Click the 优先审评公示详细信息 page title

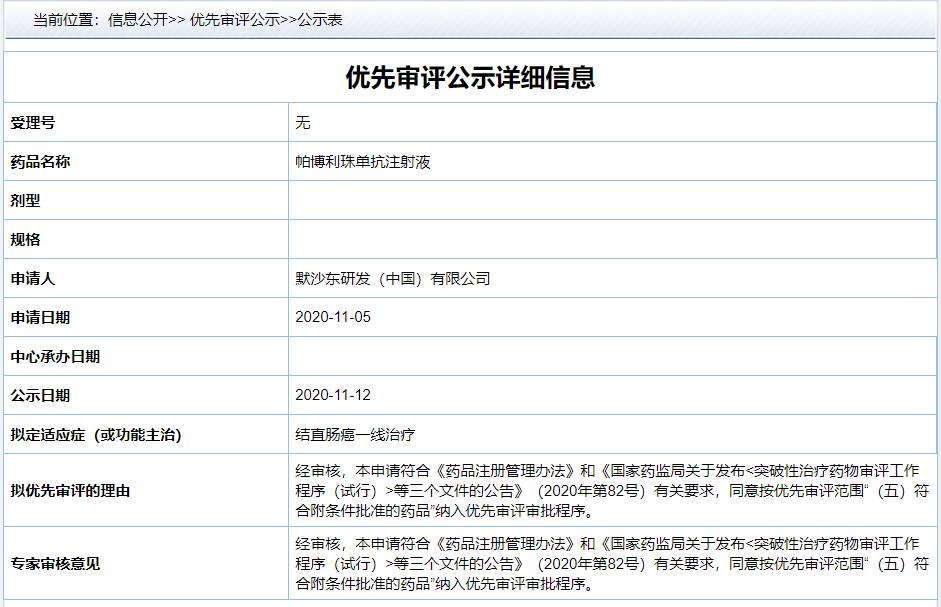point(470,78)
